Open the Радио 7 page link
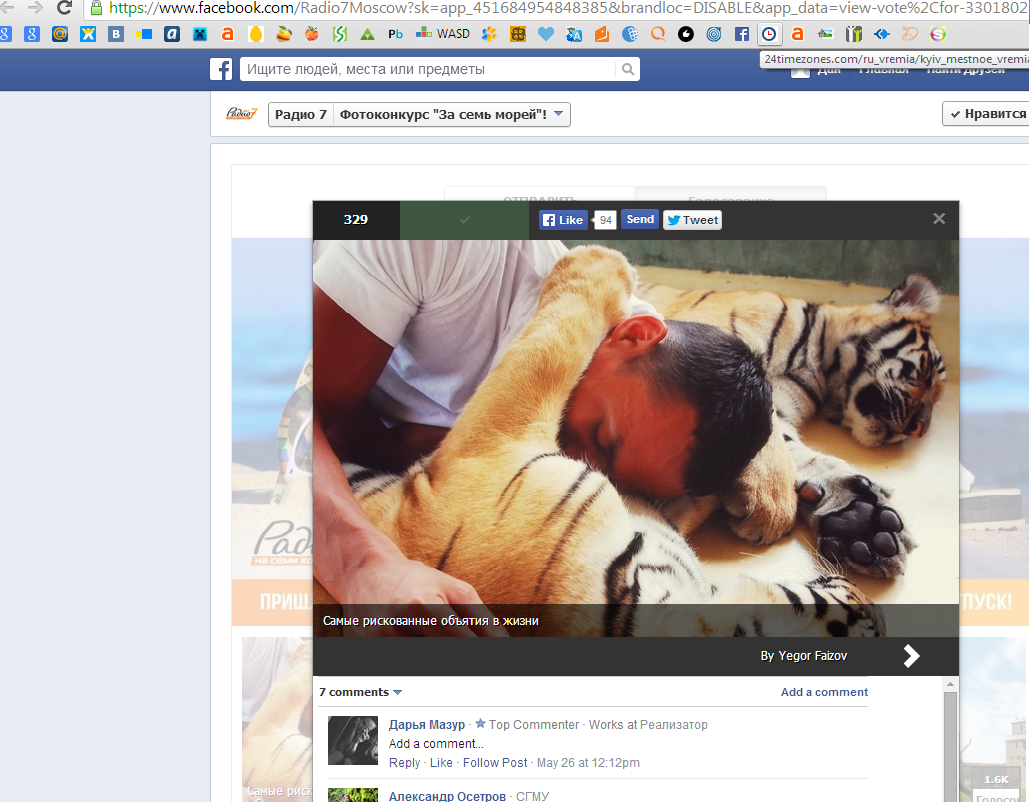This screenshot has height=802, width=1030. (x=301, y=114)
